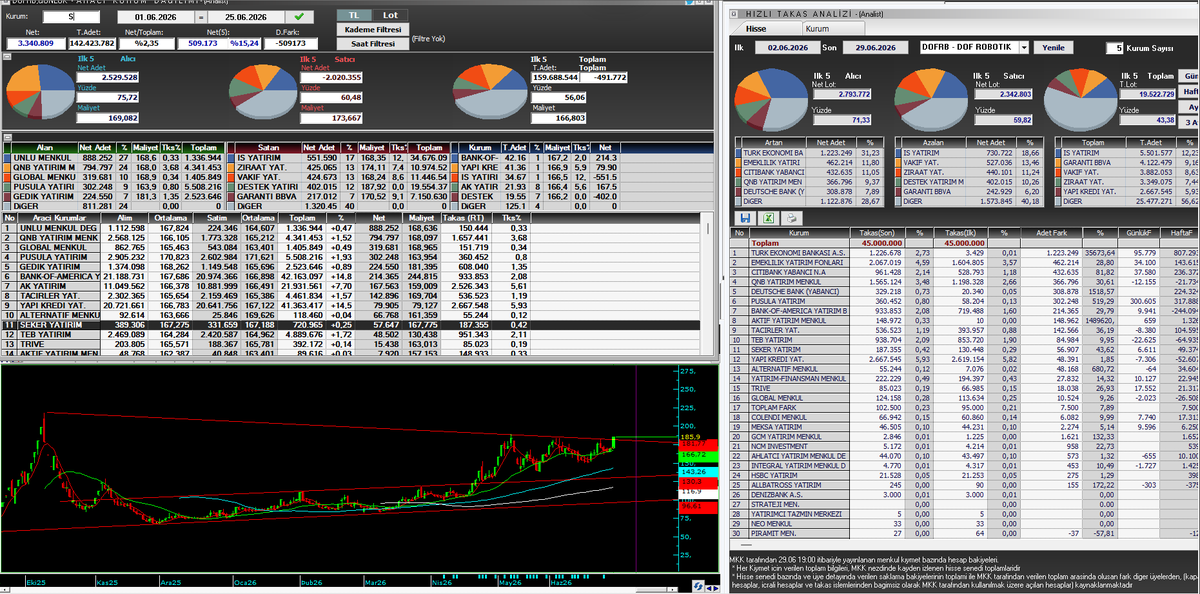
Task: Collapse the broker tables panel toggle
Action: click(x=5, y=137)
